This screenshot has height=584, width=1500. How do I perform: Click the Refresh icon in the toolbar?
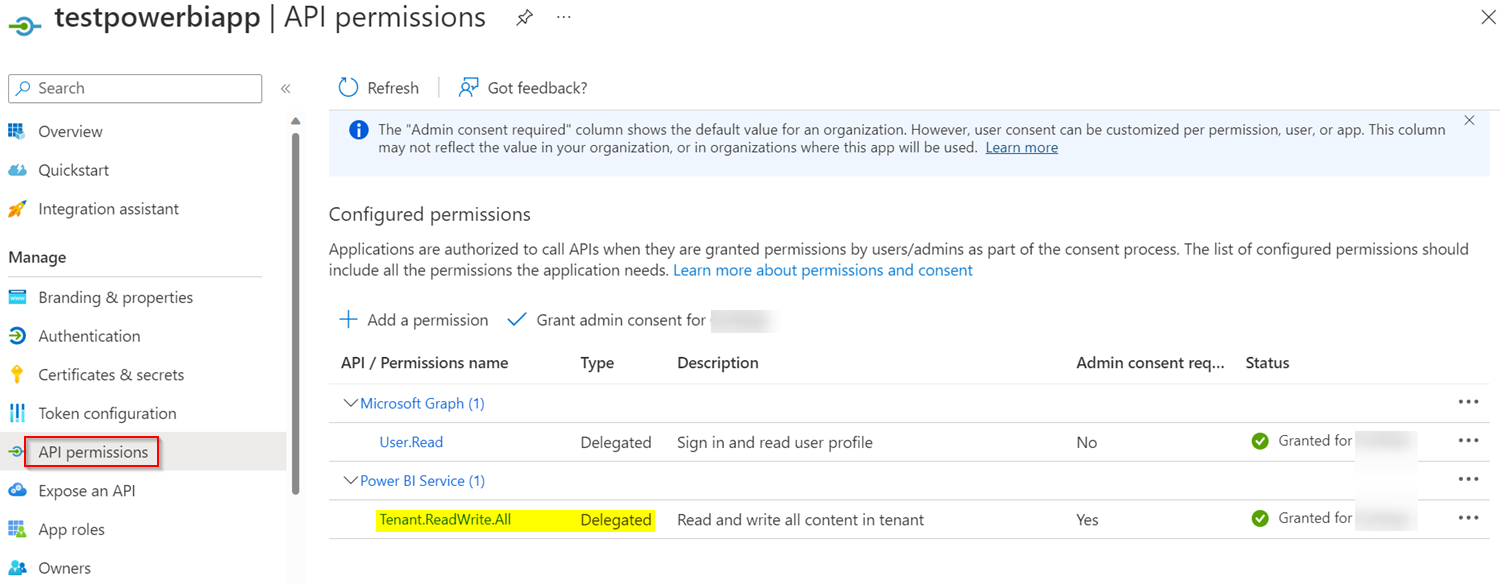point(348,88)
